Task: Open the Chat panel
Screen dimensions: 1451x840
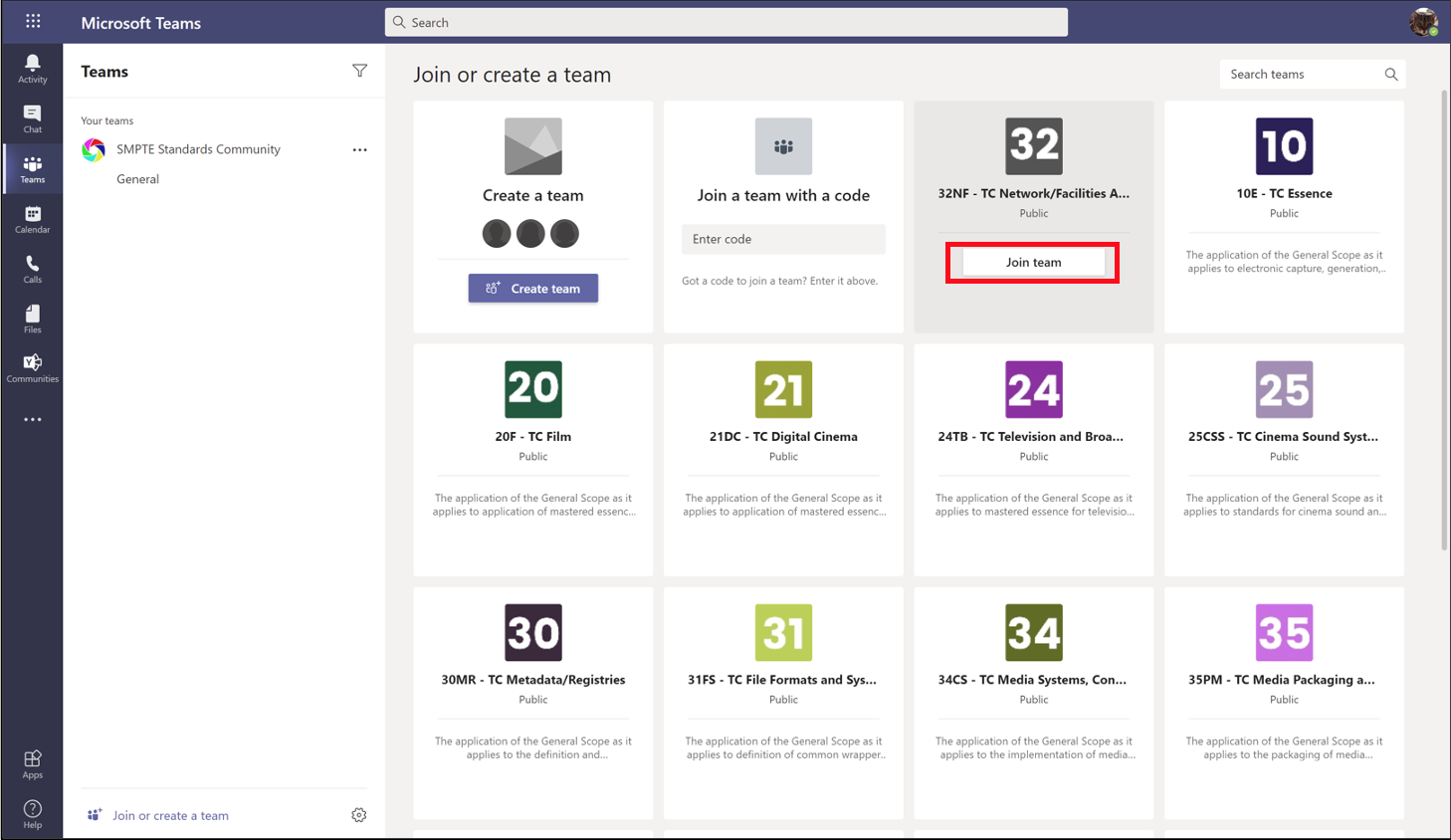Action: pos(32,117)
